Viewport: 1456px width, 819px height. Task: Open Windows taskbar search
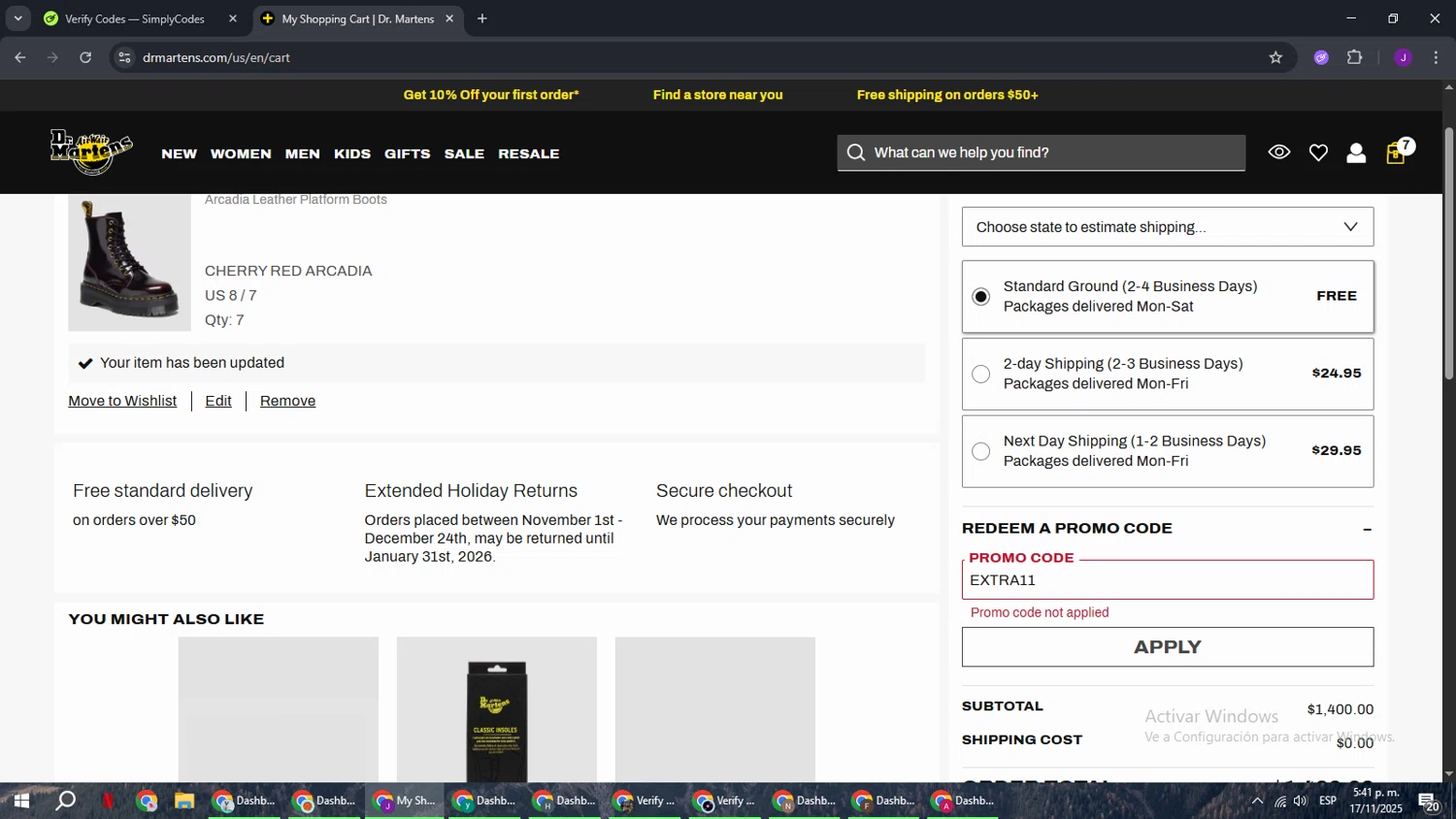click(65, 801)
